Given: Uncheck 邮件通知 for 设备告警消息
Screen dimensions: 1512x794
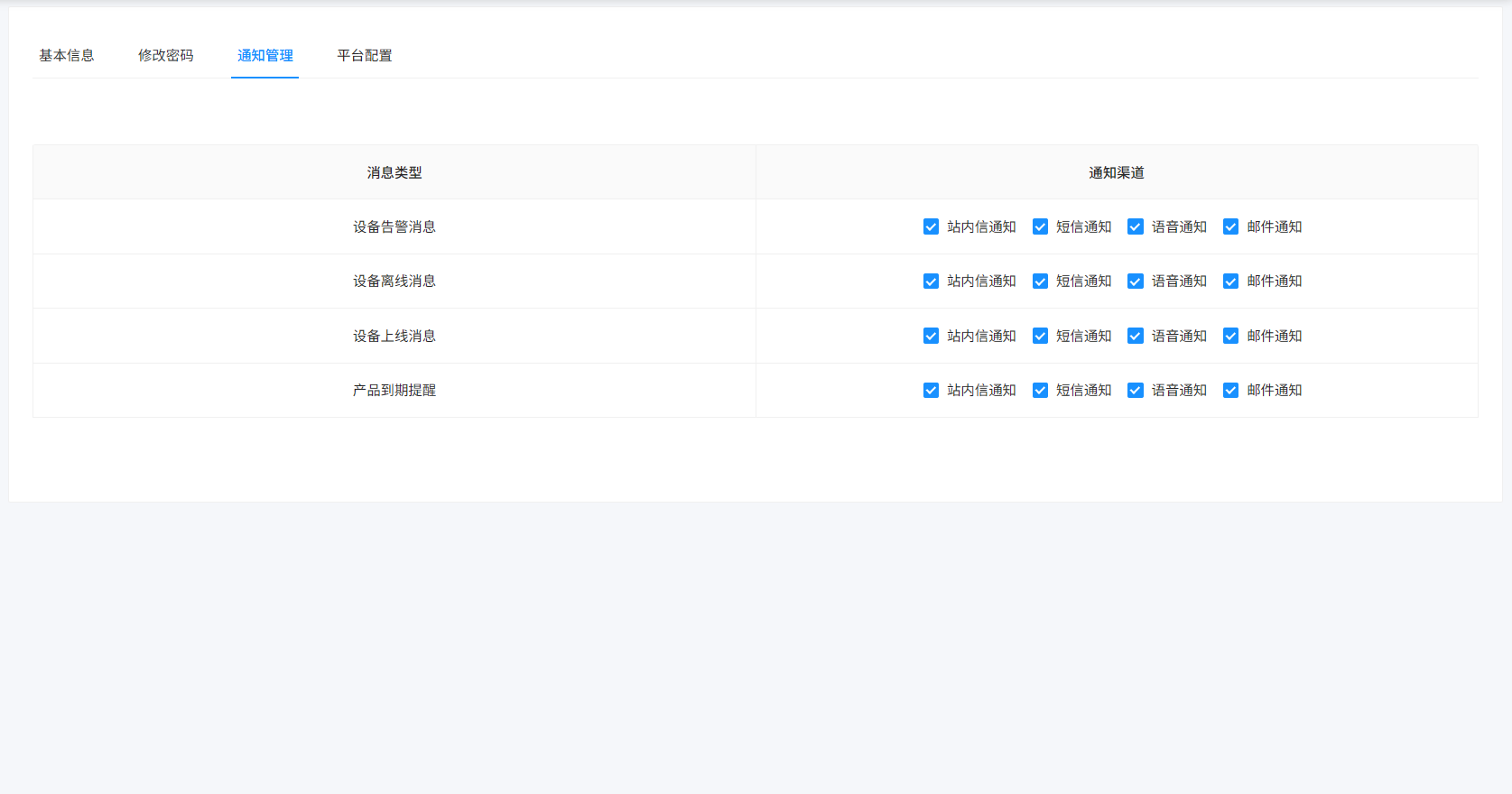Looking at the screenshot, I should 1230,226.
